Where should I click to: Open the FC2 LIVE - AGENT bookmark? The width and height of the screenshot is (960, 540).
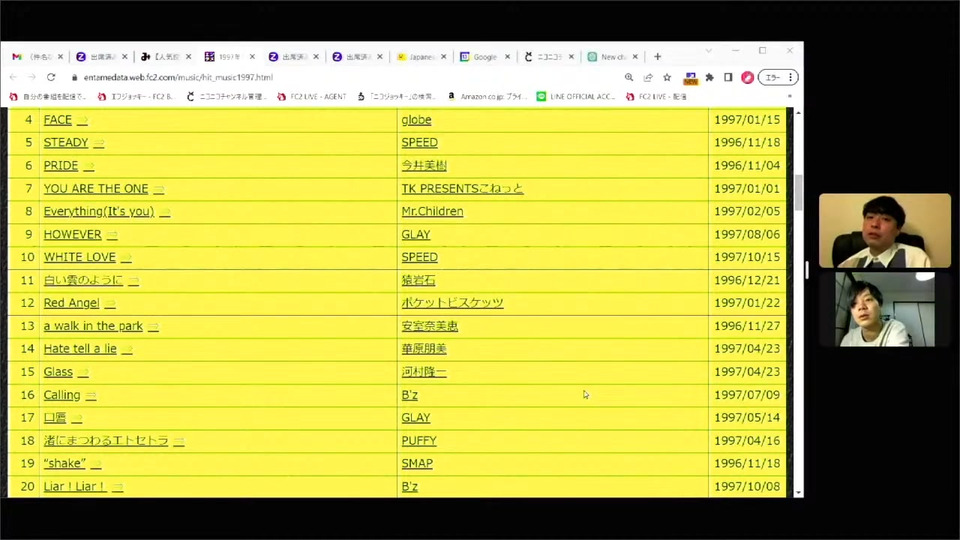pos(312,97)
